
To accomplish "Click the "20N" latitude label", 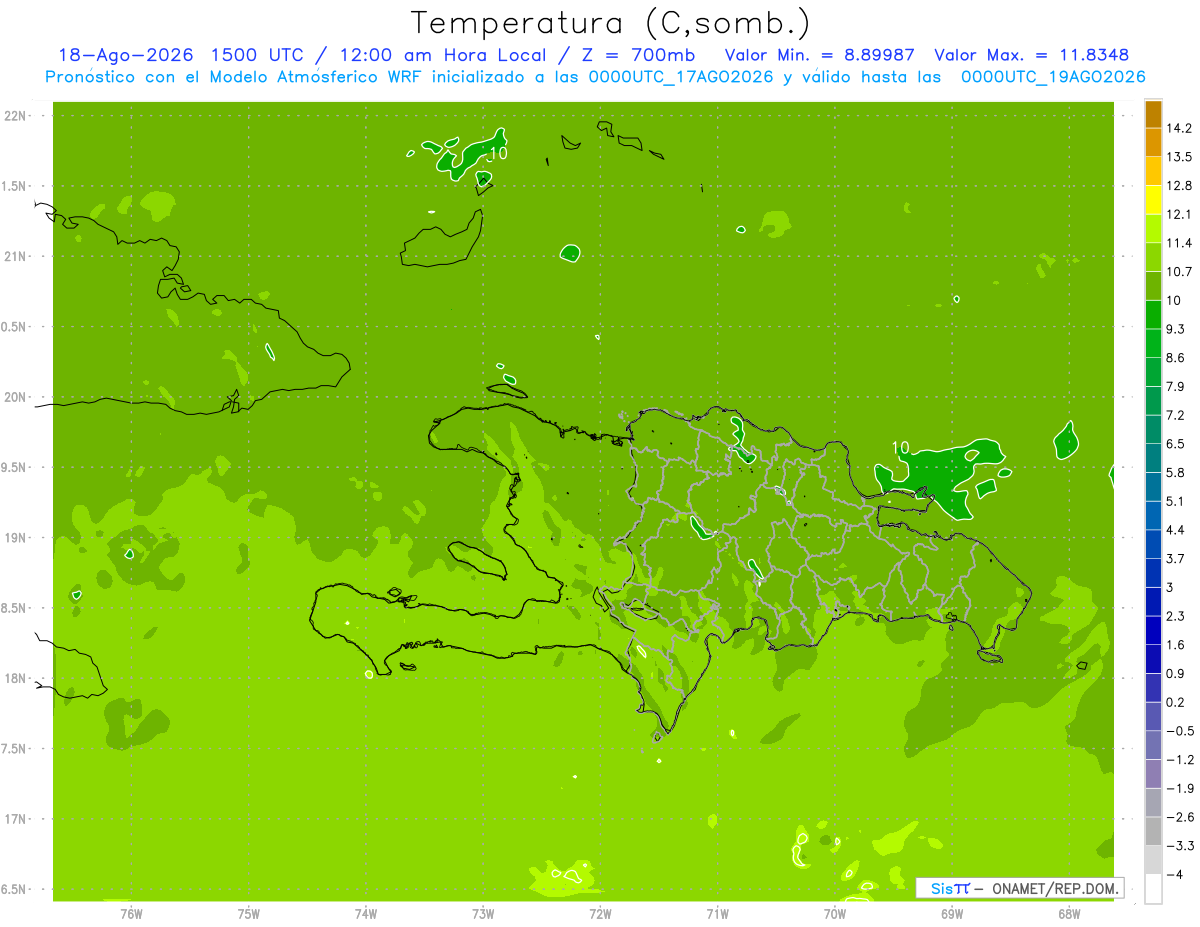I will (15, 397).
